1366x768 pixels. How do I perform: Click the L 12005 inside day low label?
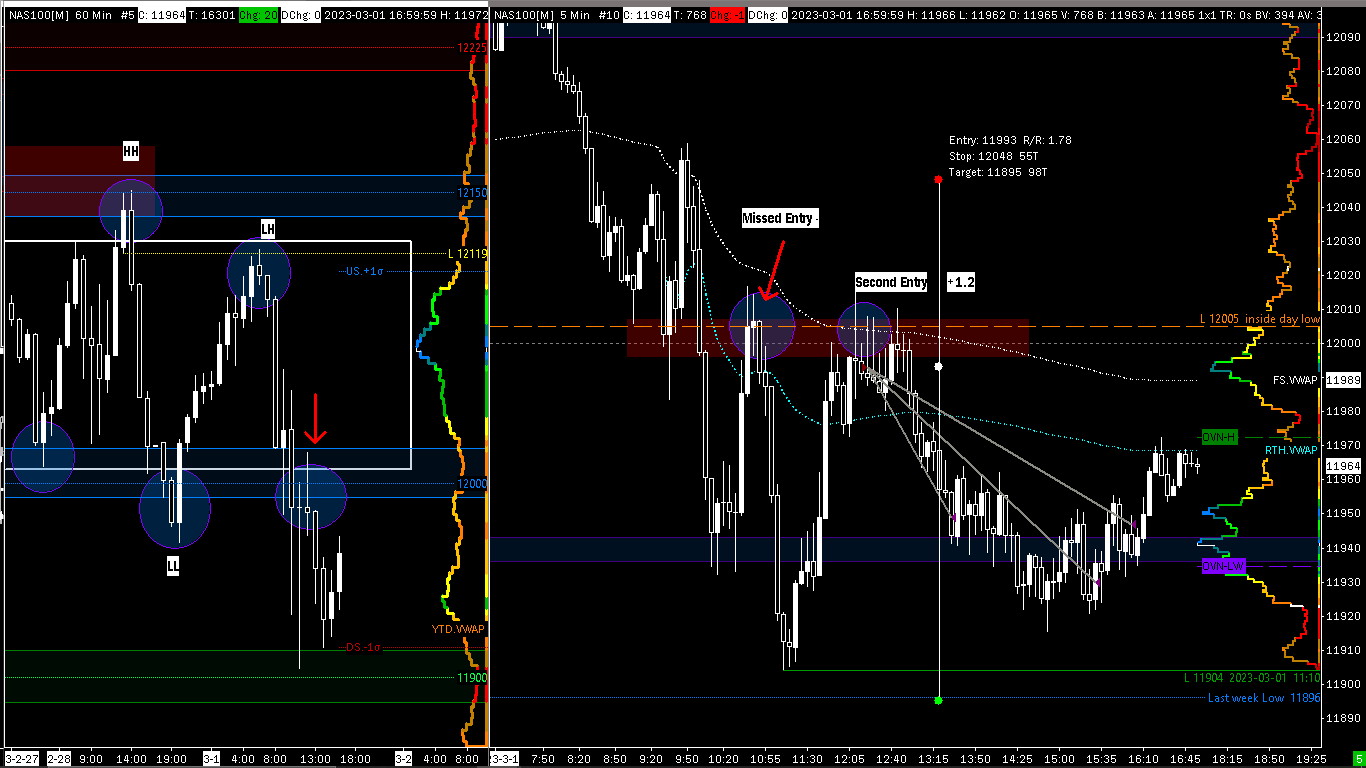1260,319
